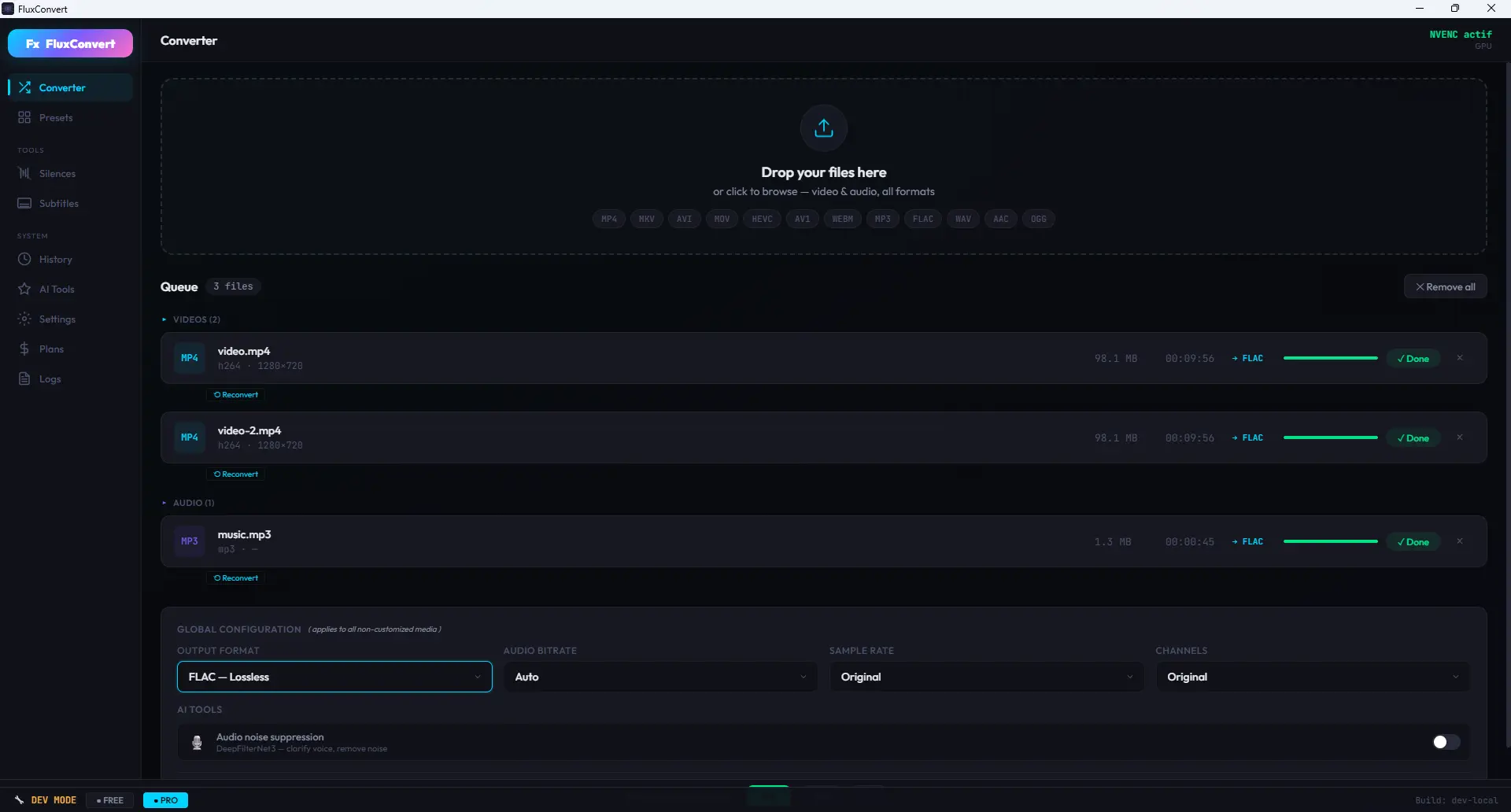This screenshot has width=1511, height=812.
Task: Remove video.mp4 from the queue
Action: pos(1460,358)
